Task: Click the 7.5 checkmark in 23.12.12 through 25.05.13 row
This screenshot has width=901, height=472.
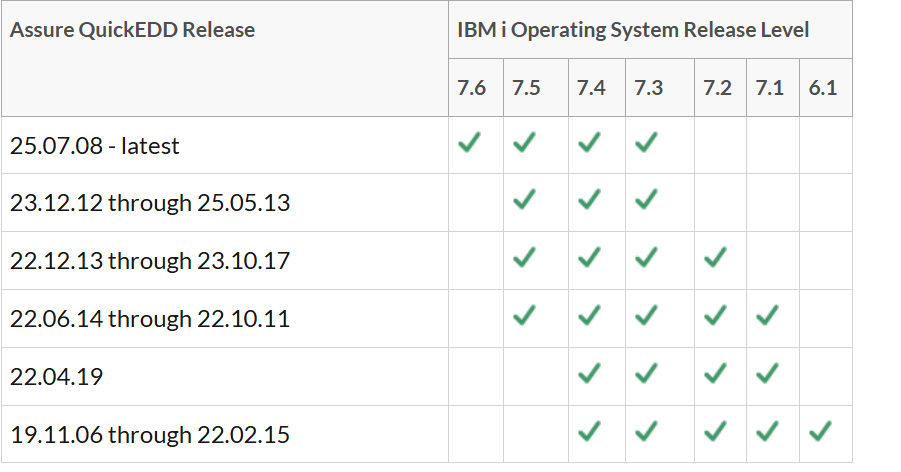Action: click(x=524, y=199)
